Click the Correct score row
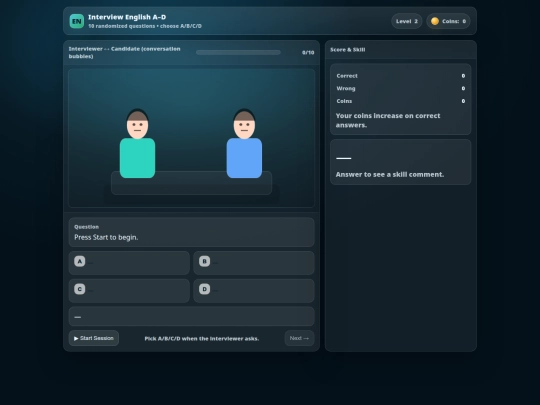 [401, 76]
